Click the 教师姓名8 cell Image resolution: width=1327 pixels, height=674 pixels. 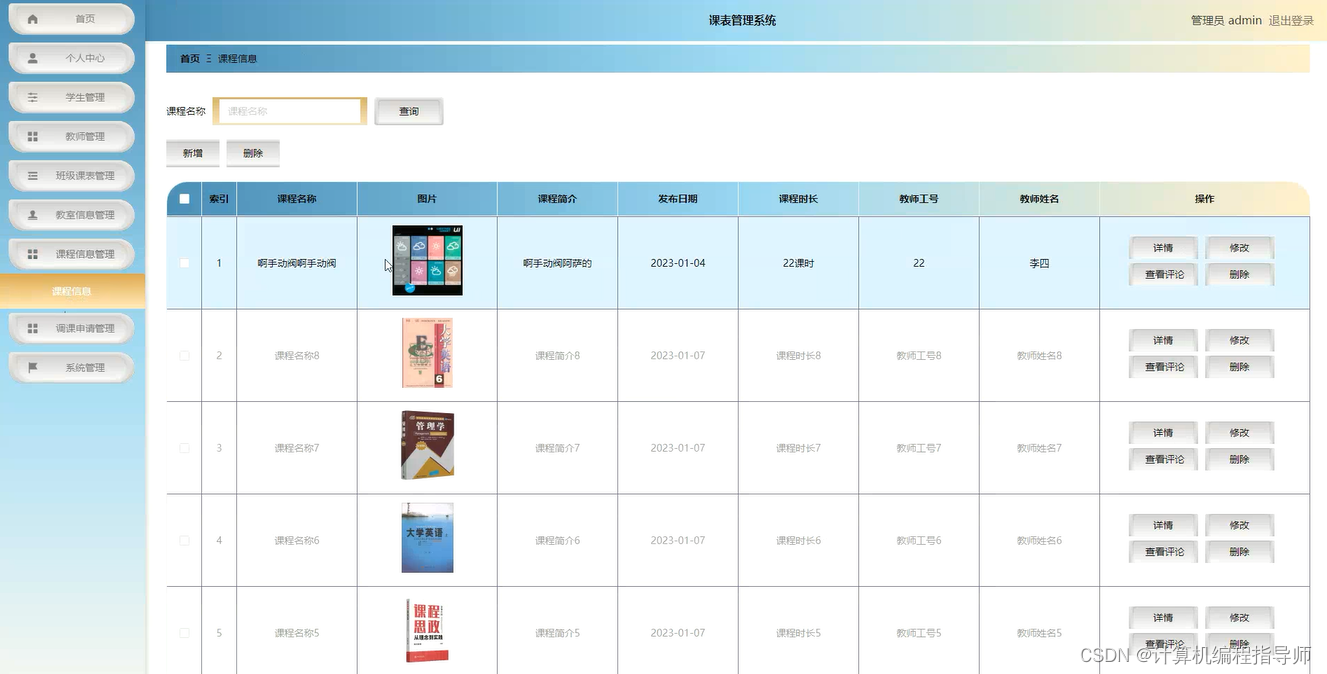1039,355
